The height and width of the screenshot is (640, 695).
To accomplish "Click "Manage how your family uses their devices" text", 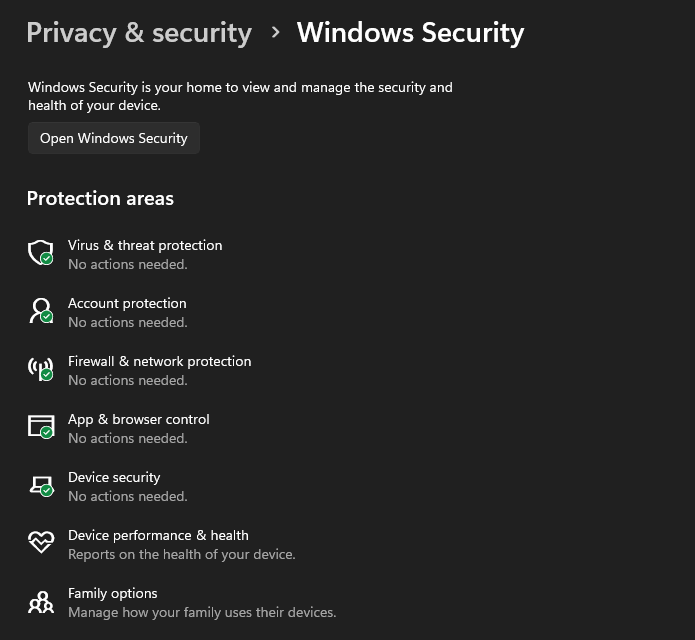I will coord(202,612).
